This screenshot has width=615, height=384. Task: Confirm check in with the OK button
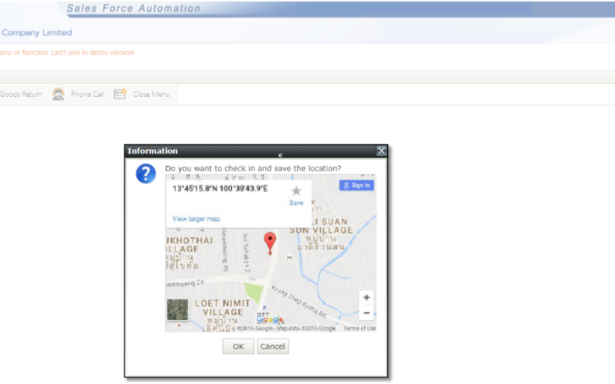pyautogui.click(x=238, y=346)
